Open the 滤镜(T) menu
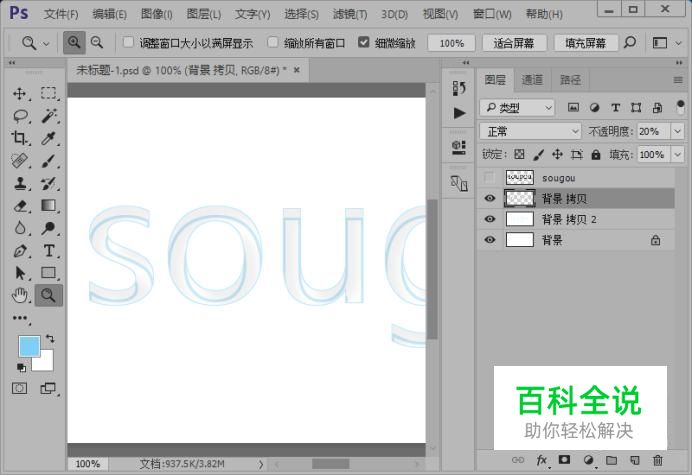 click(x=350, y=14)
